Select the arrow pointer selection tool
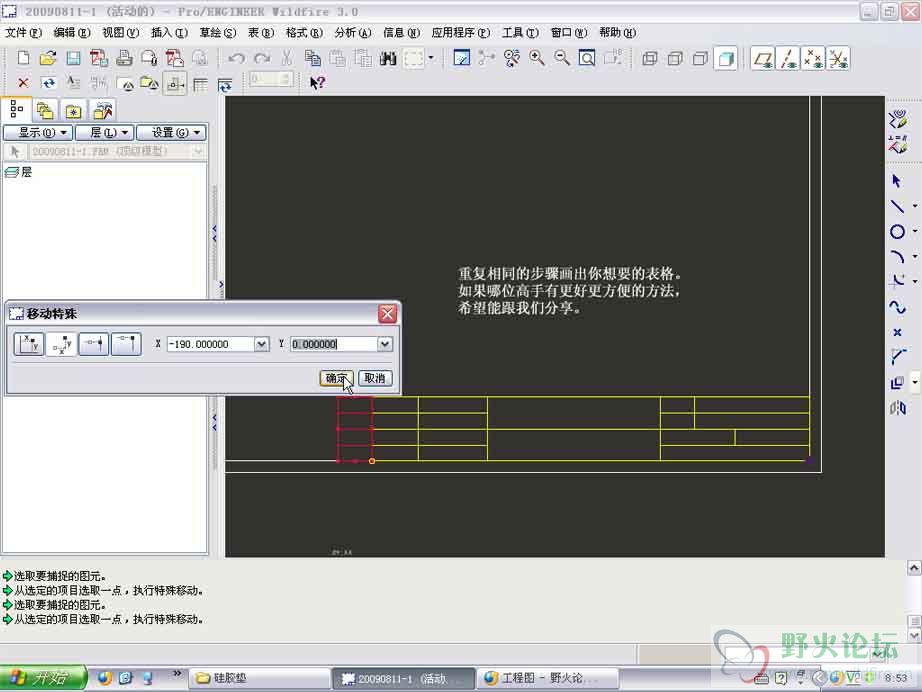Screen dimensions: 922x692 (897, 180)
